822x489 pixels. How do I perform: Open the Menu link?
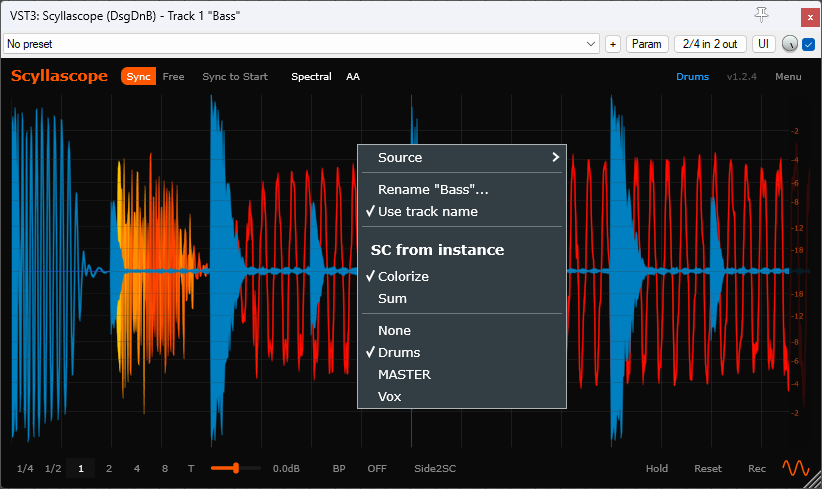click(788, 77)
